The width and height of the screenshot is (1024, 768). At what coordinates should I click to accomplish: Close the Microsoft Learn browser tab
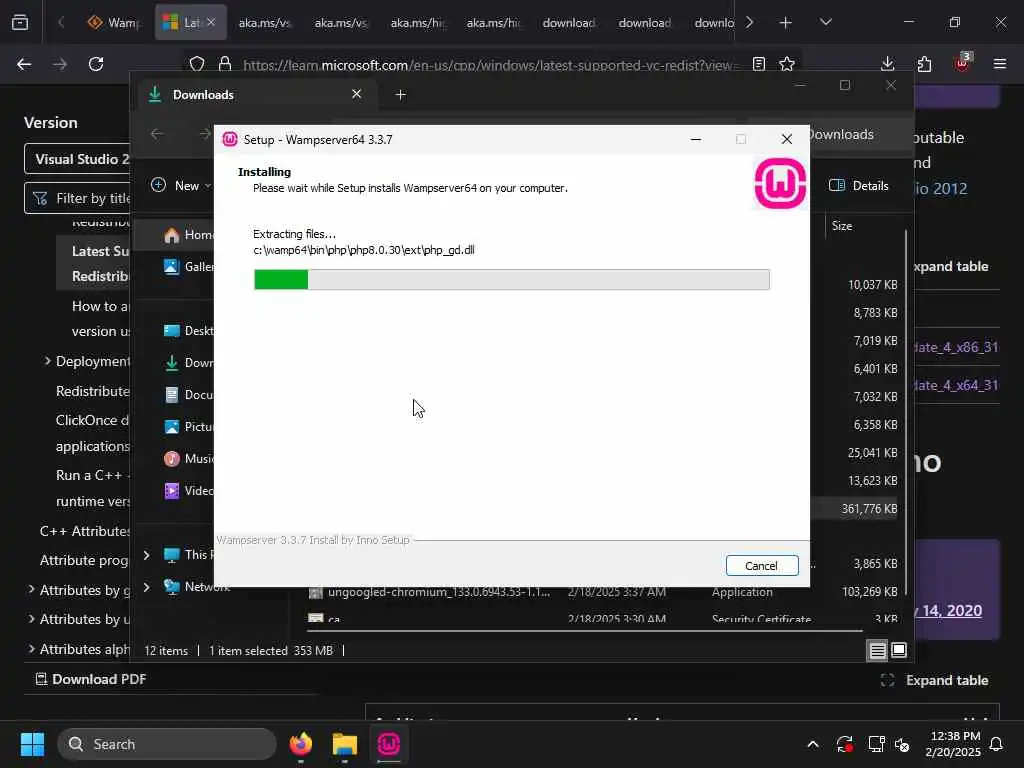pyautogui.click(x=211, y=22)
